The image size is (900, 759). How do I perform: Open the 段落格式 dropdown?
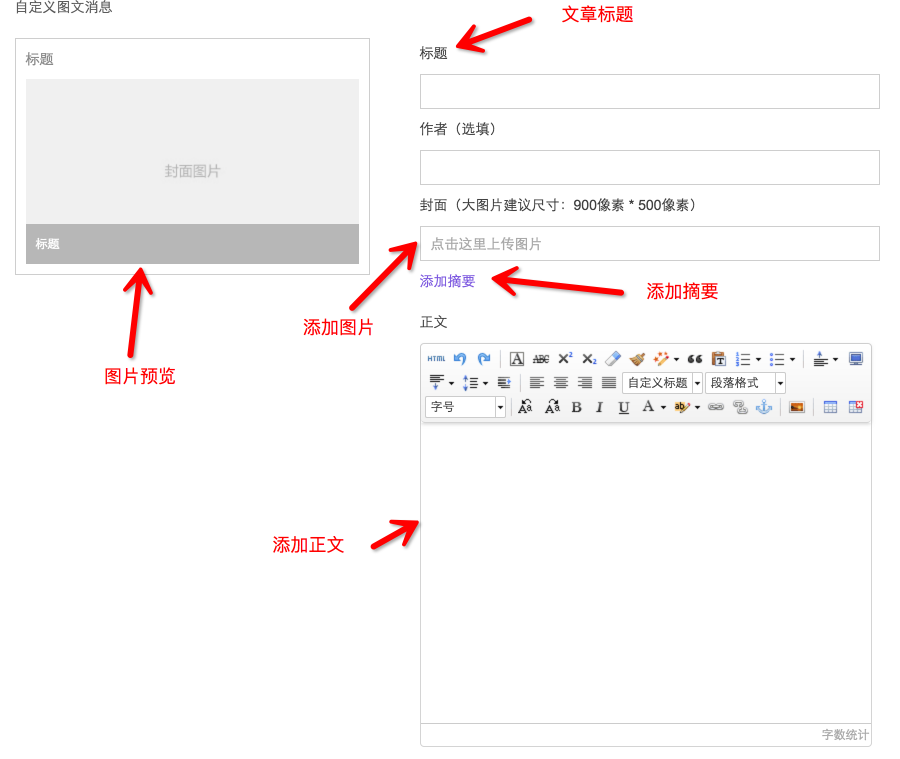[780, 383]
